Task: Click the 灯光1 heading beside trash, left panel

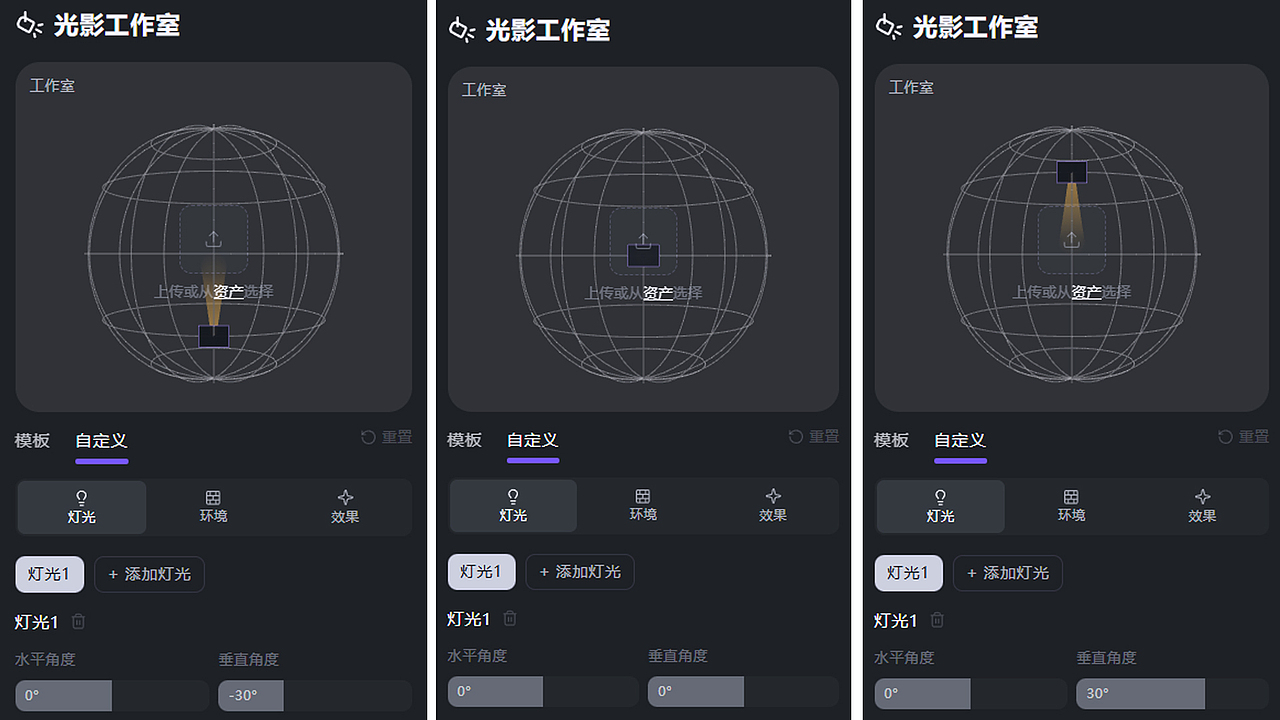Action: coord(37,622)
